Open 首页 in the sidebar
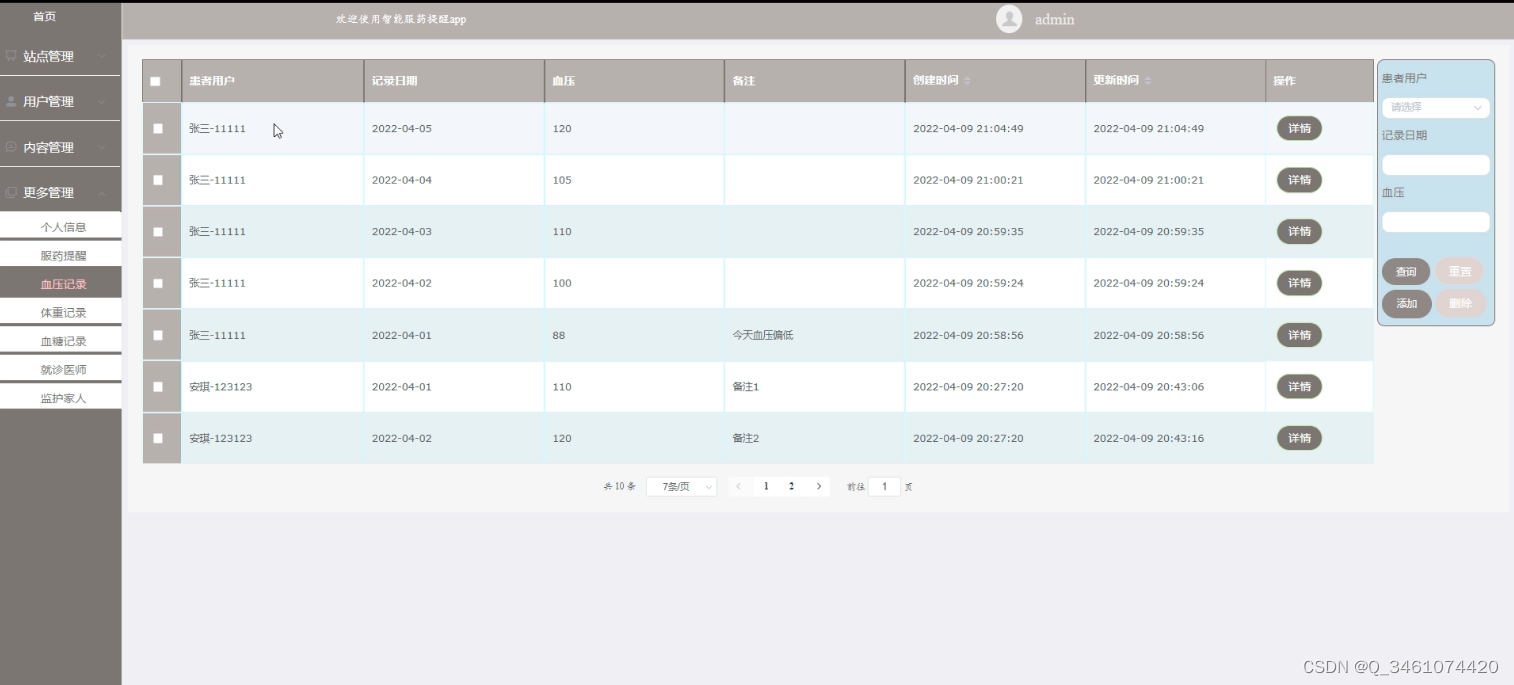This screenshot has height=685, width=1514. (44, 17)
